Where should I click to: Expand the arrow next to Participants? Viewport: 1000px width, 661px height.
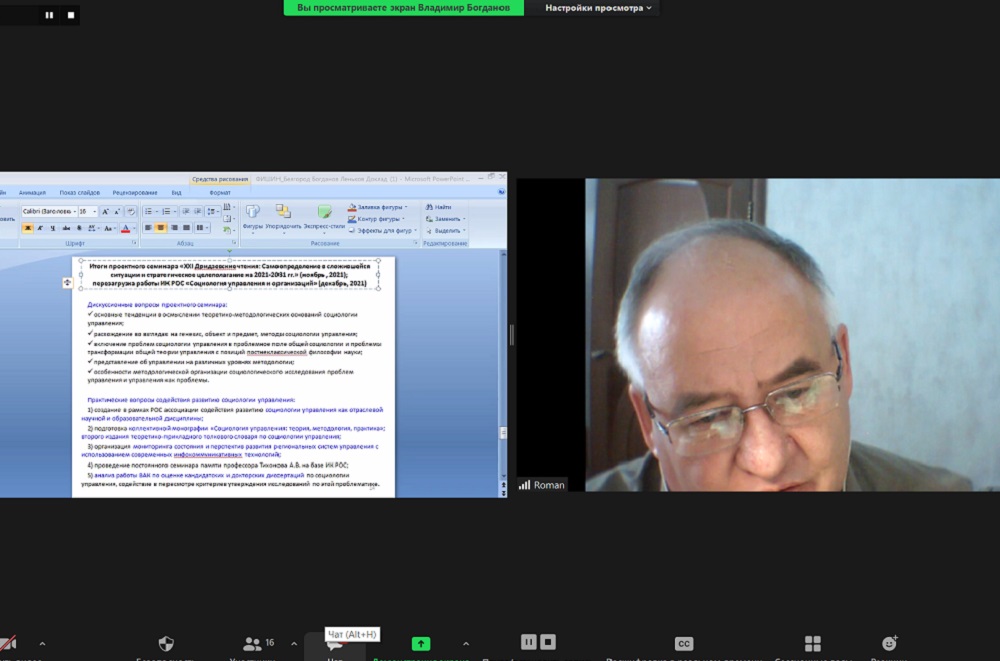[x=294, y=644]
